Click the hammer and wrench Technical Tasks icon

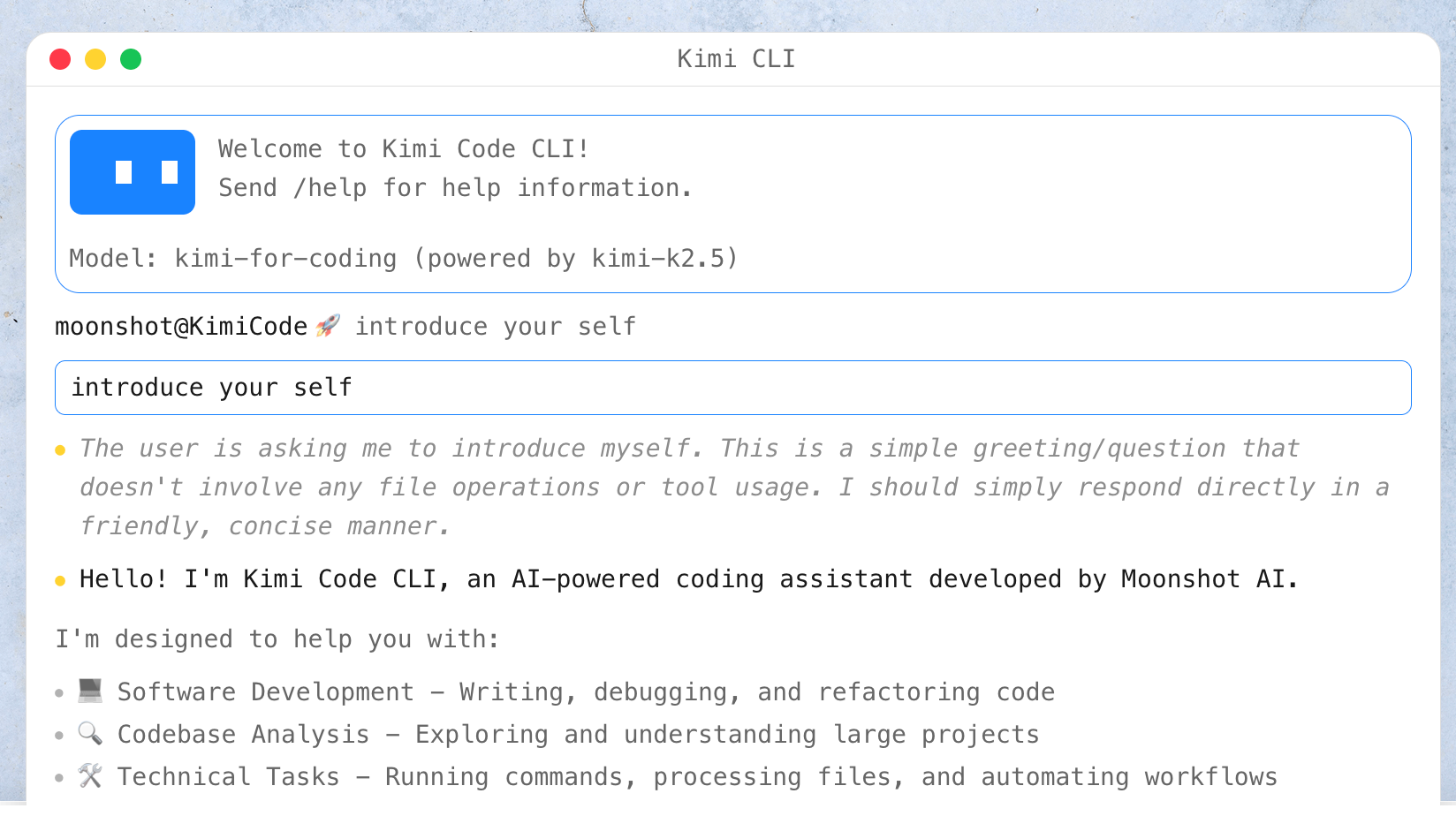(90, 775)
